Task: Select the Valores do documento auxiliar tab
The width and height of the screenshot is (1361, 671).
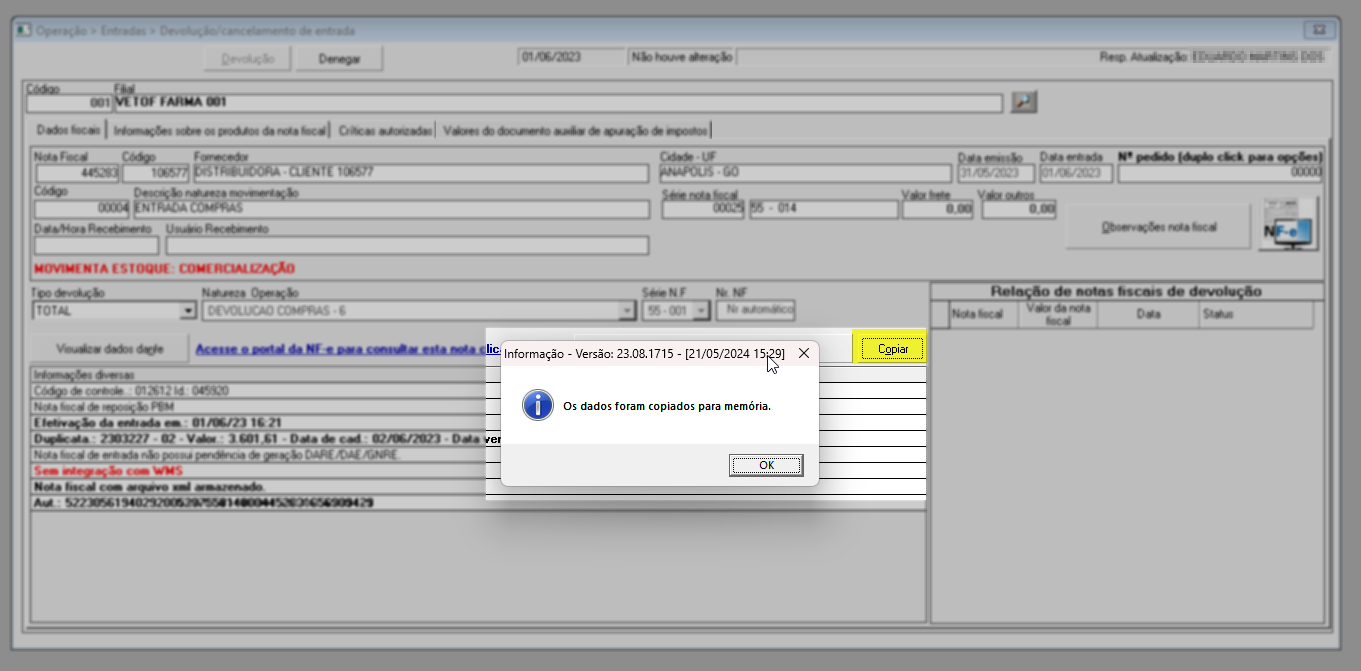Action: point(575,131)
